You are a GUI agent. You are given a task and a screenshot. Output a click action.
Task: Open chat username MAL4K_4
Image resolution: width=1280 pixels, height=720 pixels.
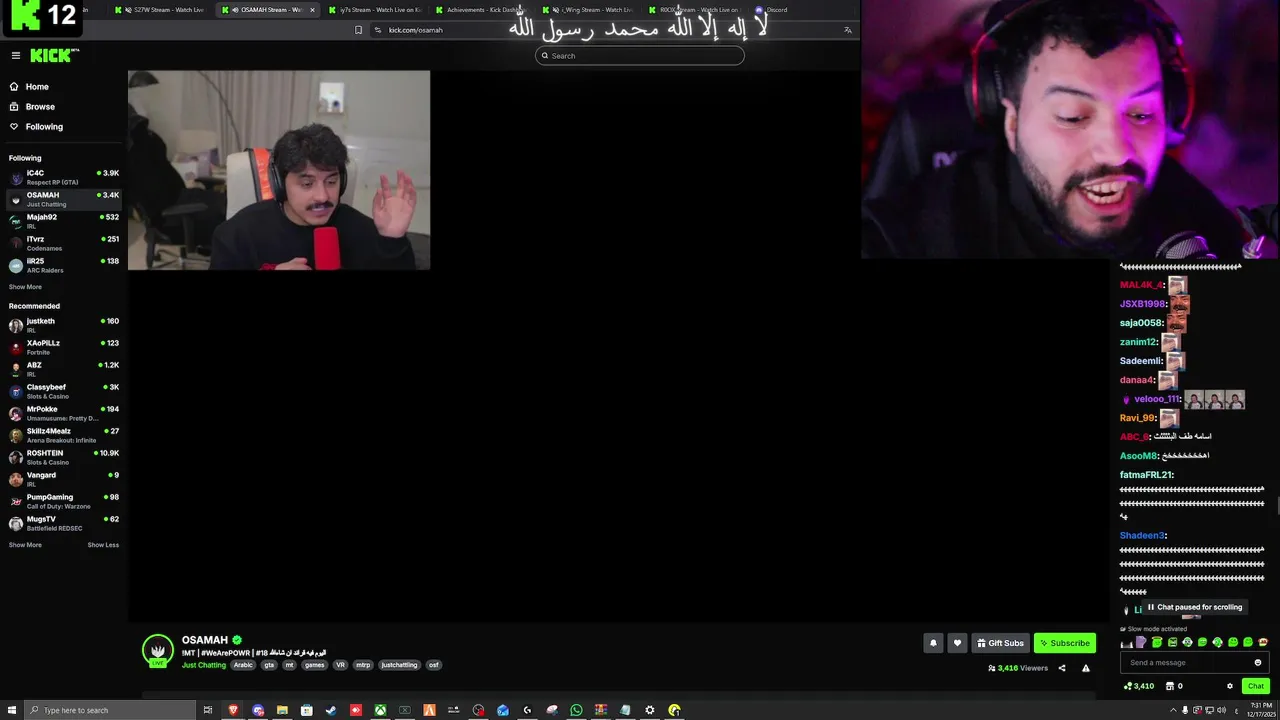pos(1142,285)
